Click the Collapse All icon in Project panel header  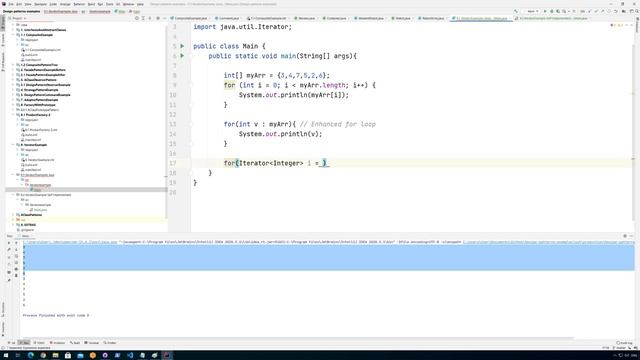click(x=149, y=18)
